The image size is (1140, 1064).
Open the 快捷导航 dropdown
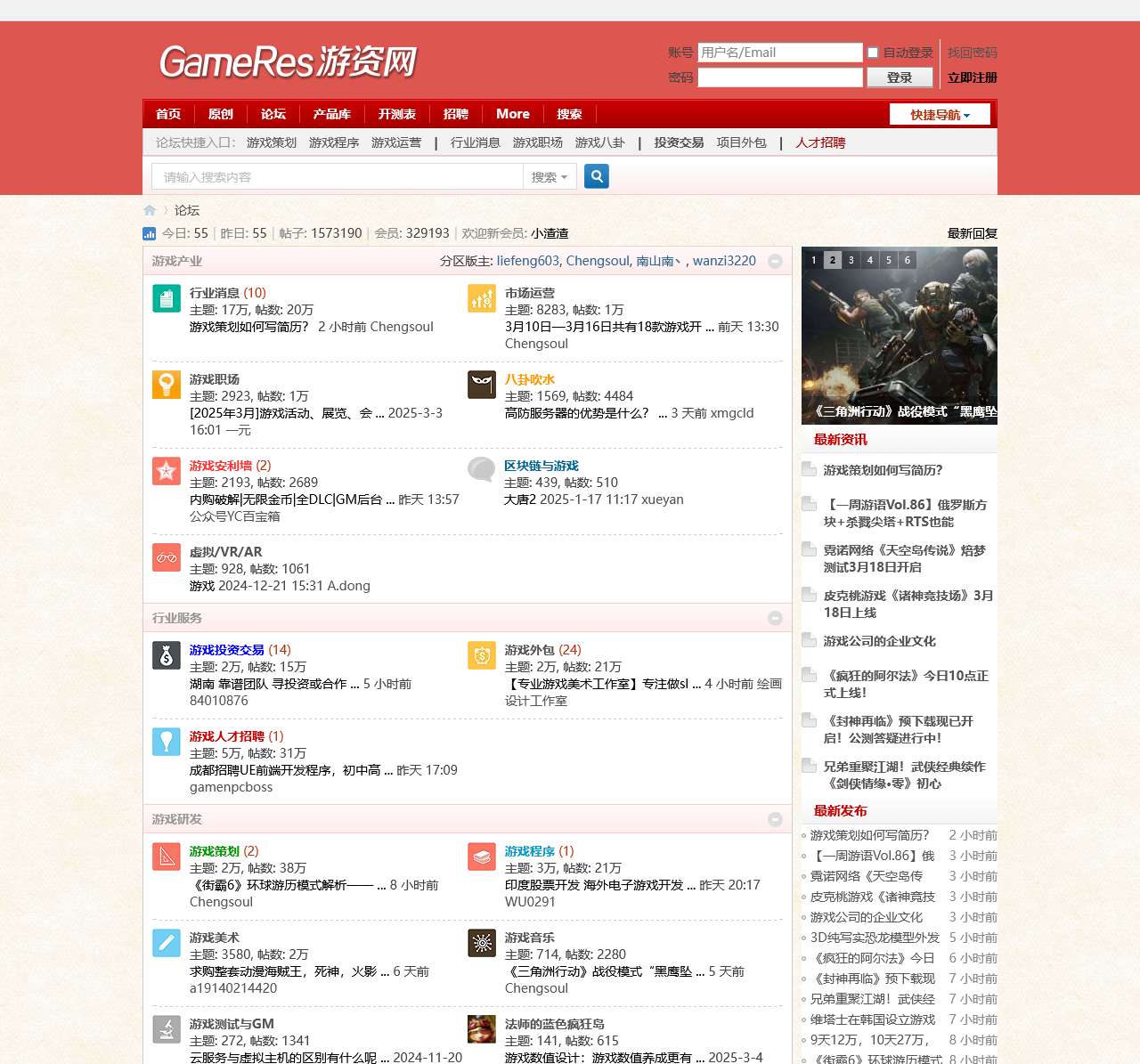coord(940,115)
